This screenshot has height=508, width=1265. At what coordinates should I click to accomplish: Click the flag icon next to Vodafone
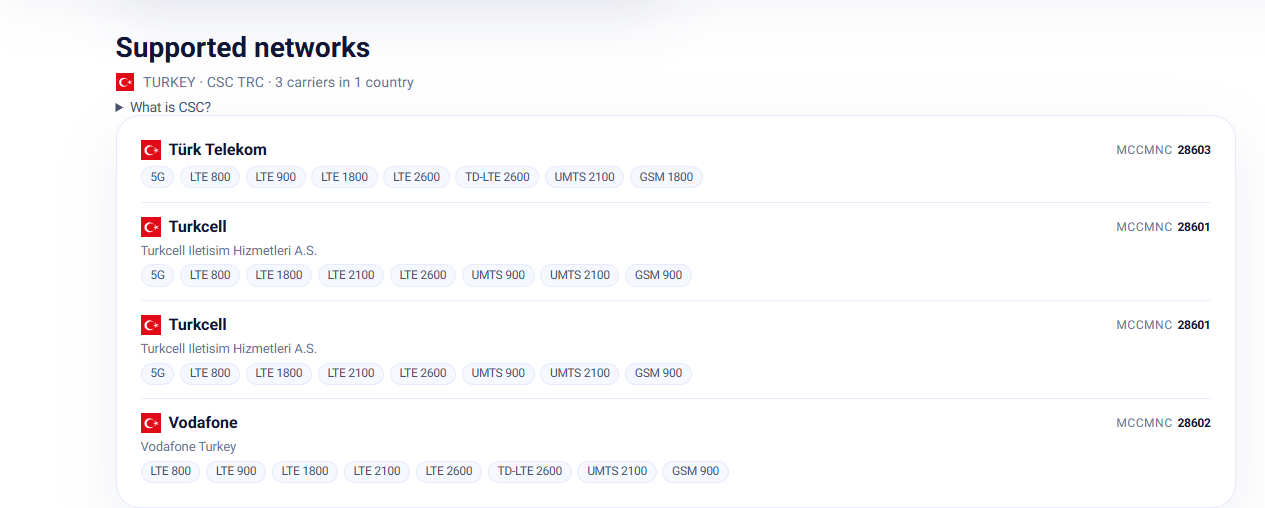[x=151, y=422]
